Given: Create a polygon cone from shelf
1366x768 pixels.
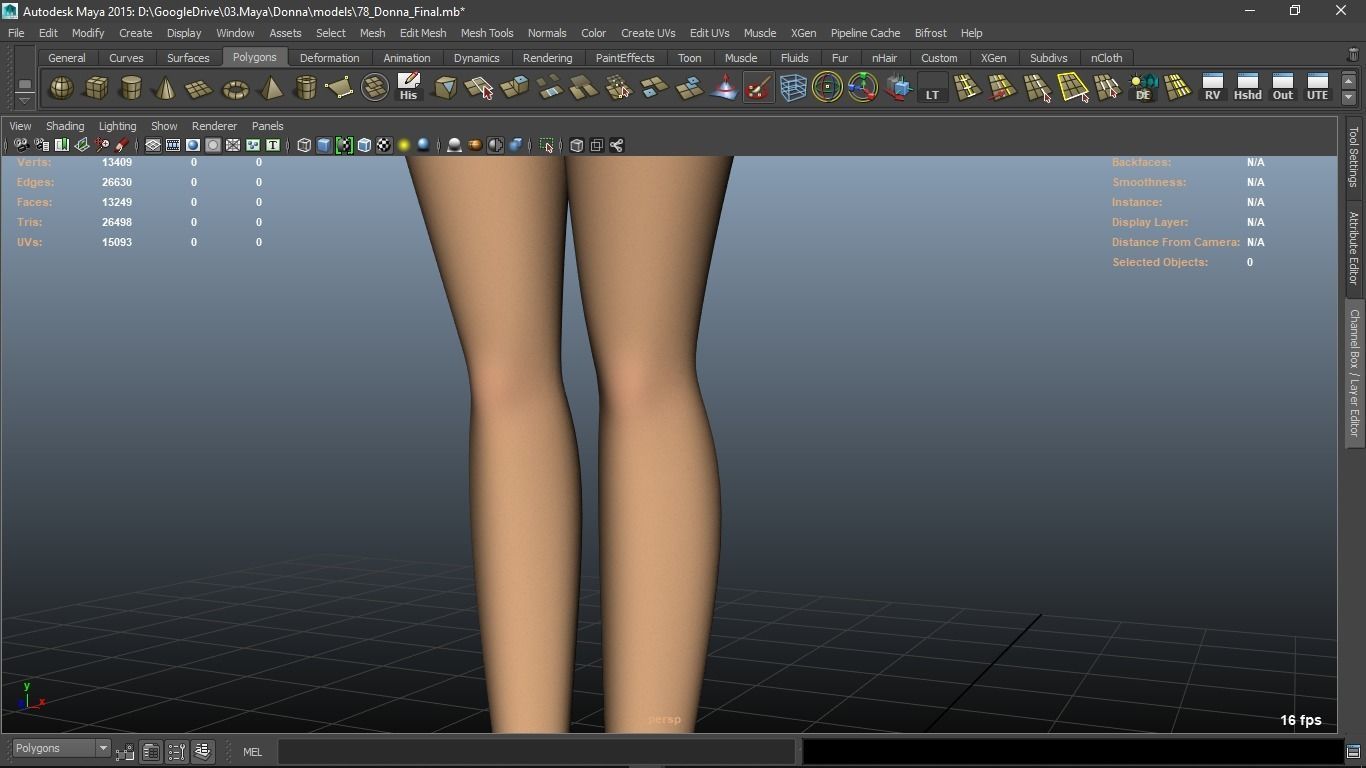Looking at the screenshot, I should pyautogui.click(x=165, y=88).
